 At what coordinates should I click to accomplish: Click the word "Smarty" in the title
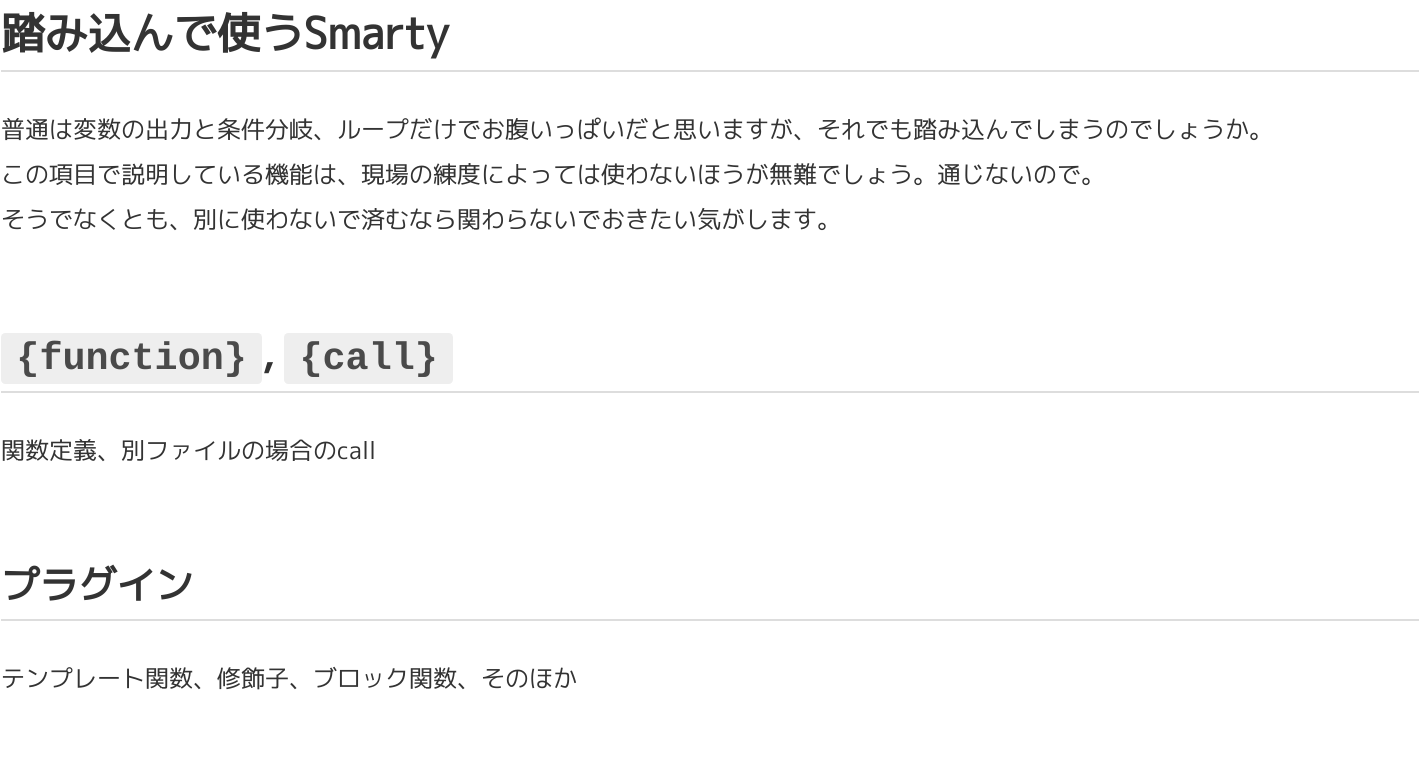coord(376,34)
